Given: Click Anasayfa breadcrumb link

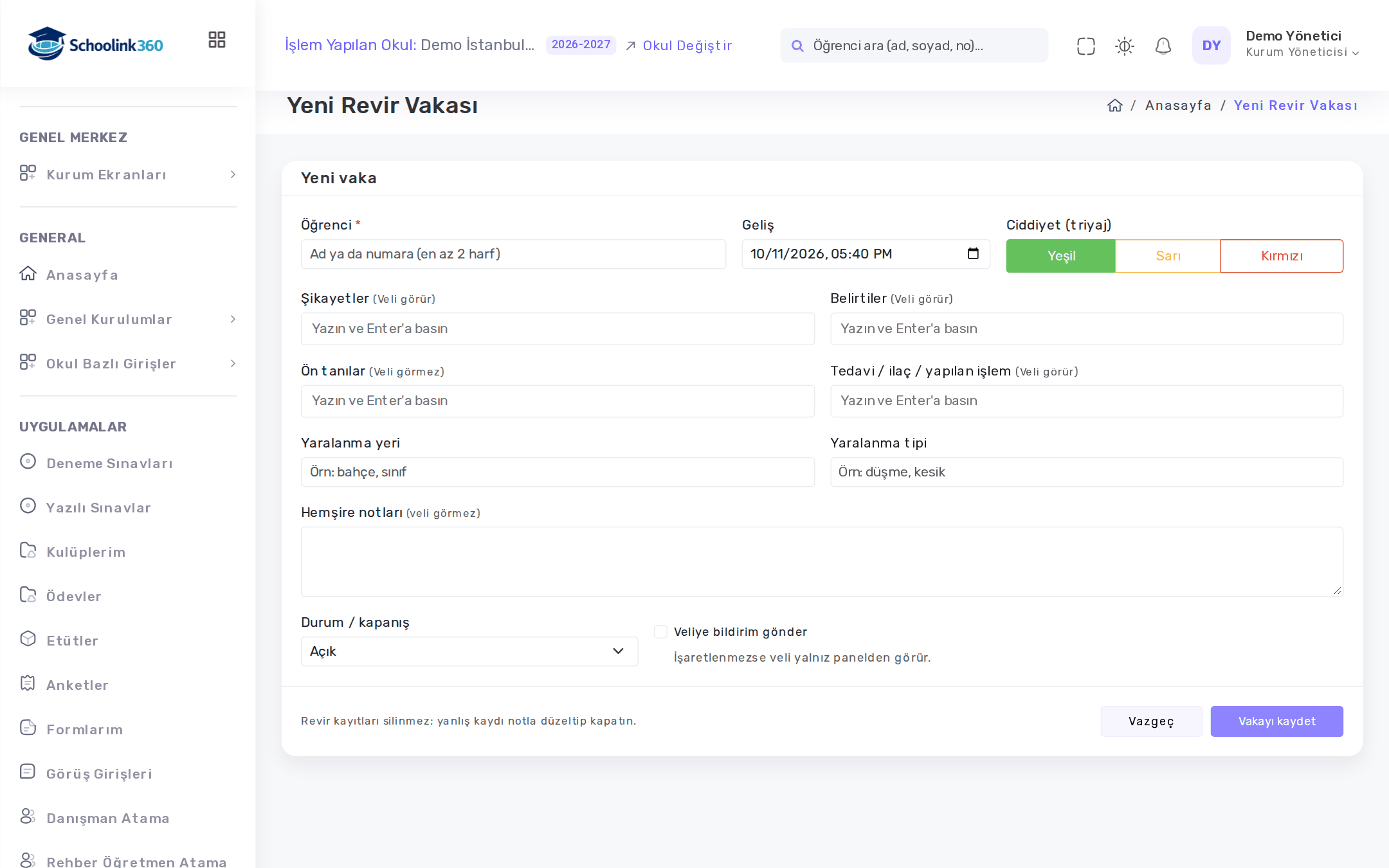Looking at the screenshot, I should (1178, 105).
